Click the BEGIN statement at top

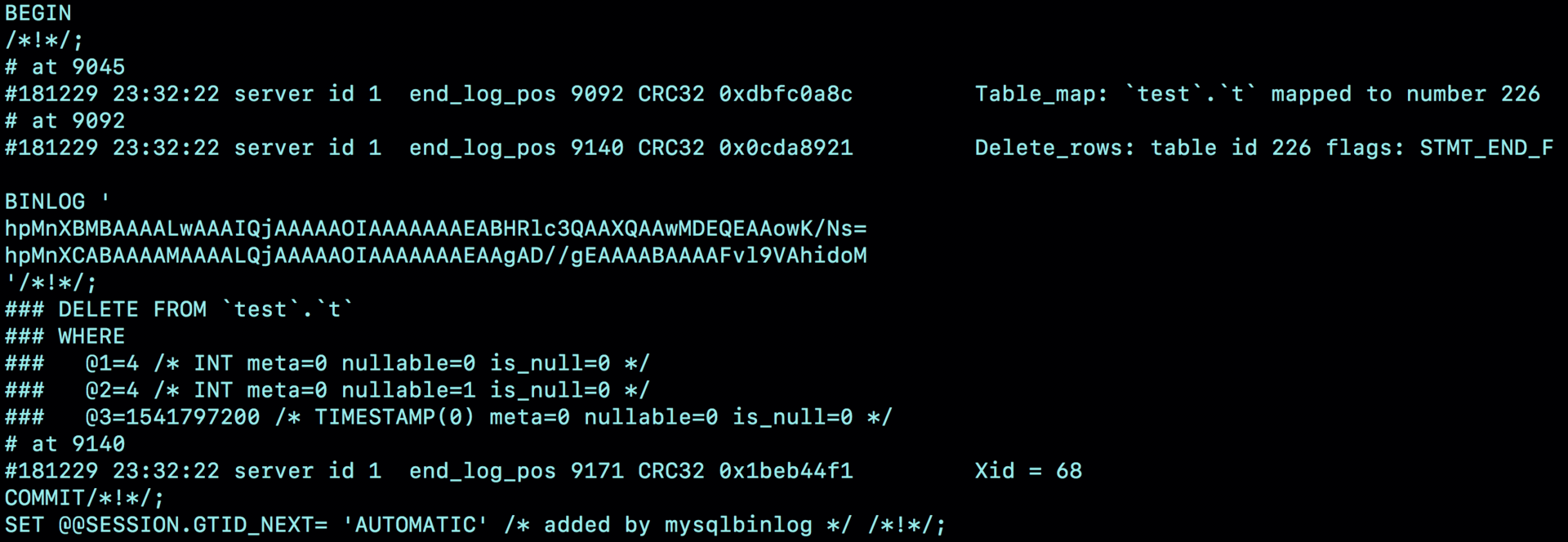click(38, 13)
